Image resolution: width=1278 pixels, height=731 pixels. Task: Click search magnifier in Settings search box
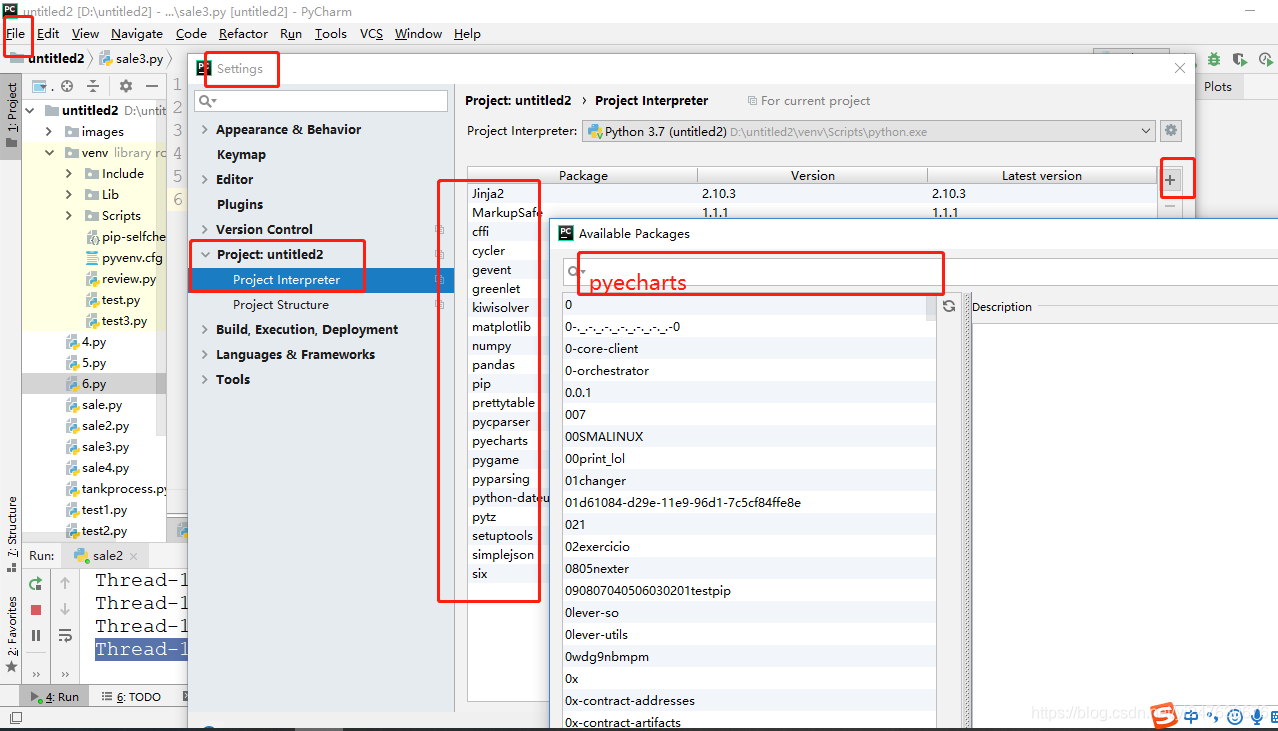tap(207, 101)
